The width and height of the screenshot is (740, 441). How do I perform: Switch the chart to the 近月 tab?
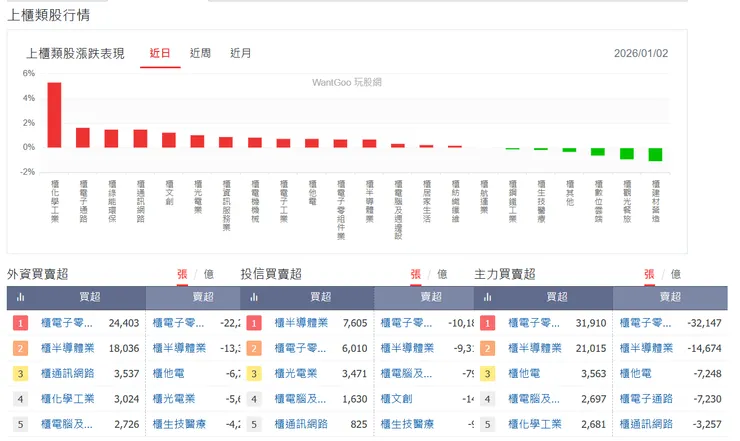click(x=241, y=53)
